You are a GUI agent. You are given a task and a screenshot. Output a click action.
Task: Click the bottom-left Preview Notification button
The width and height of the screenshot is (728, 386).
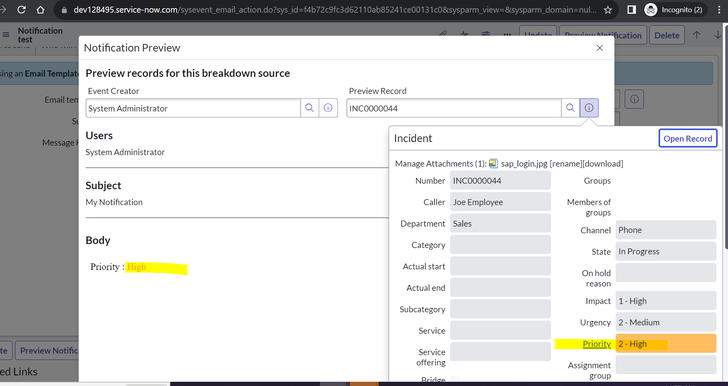click(x=47, y=350)
